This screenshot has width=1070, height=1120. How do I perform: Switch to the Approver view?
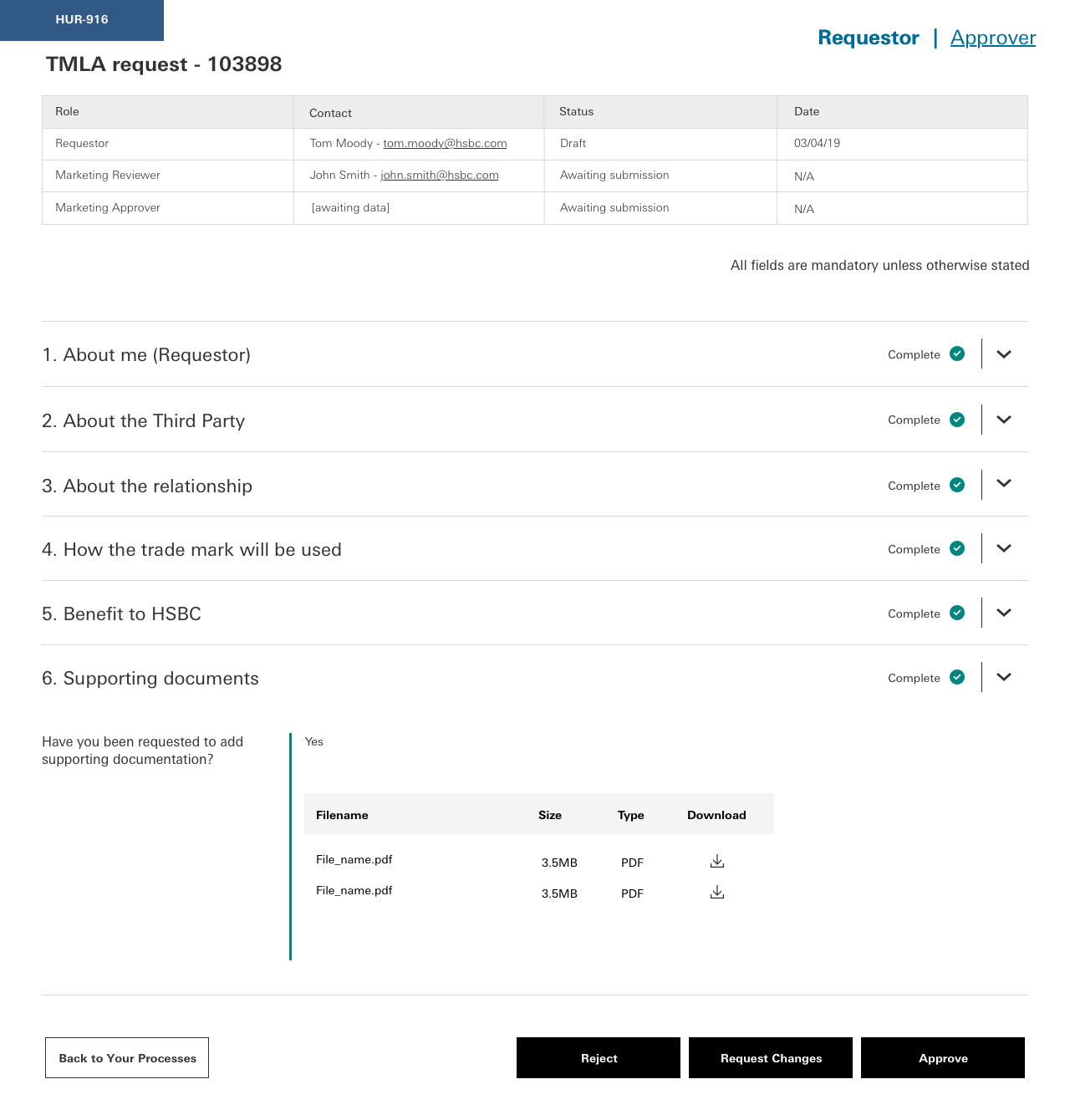point(993,38)
